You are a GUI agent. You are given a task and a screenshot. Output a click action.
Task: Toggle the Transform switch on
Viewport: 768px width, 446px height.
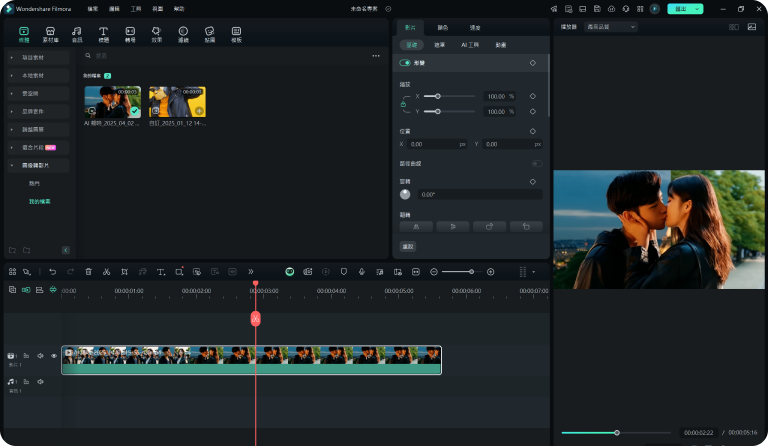(405, 63)
